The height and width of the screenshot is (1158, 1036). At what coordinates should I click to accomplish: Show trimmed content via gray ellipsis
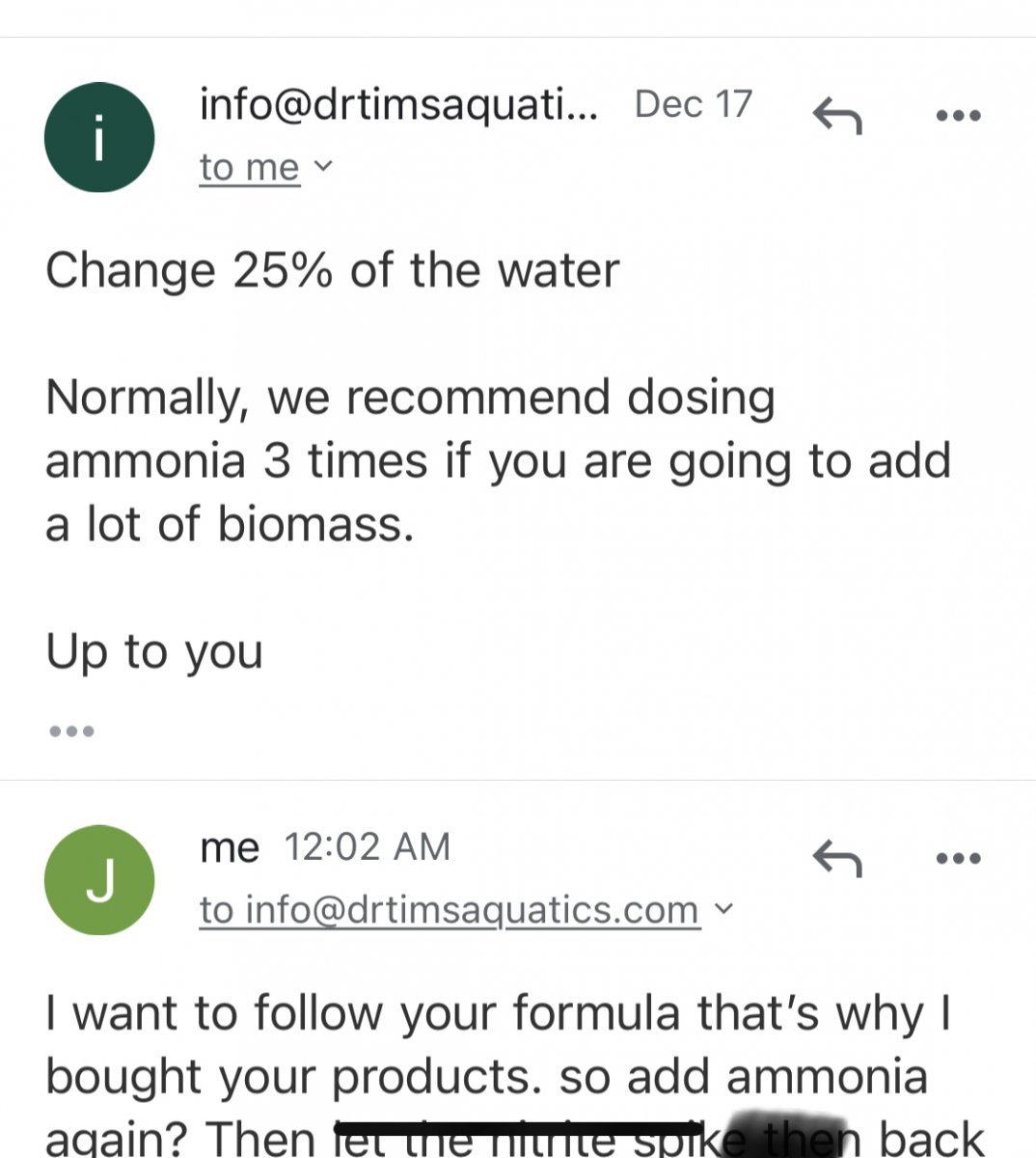[71, 731]
